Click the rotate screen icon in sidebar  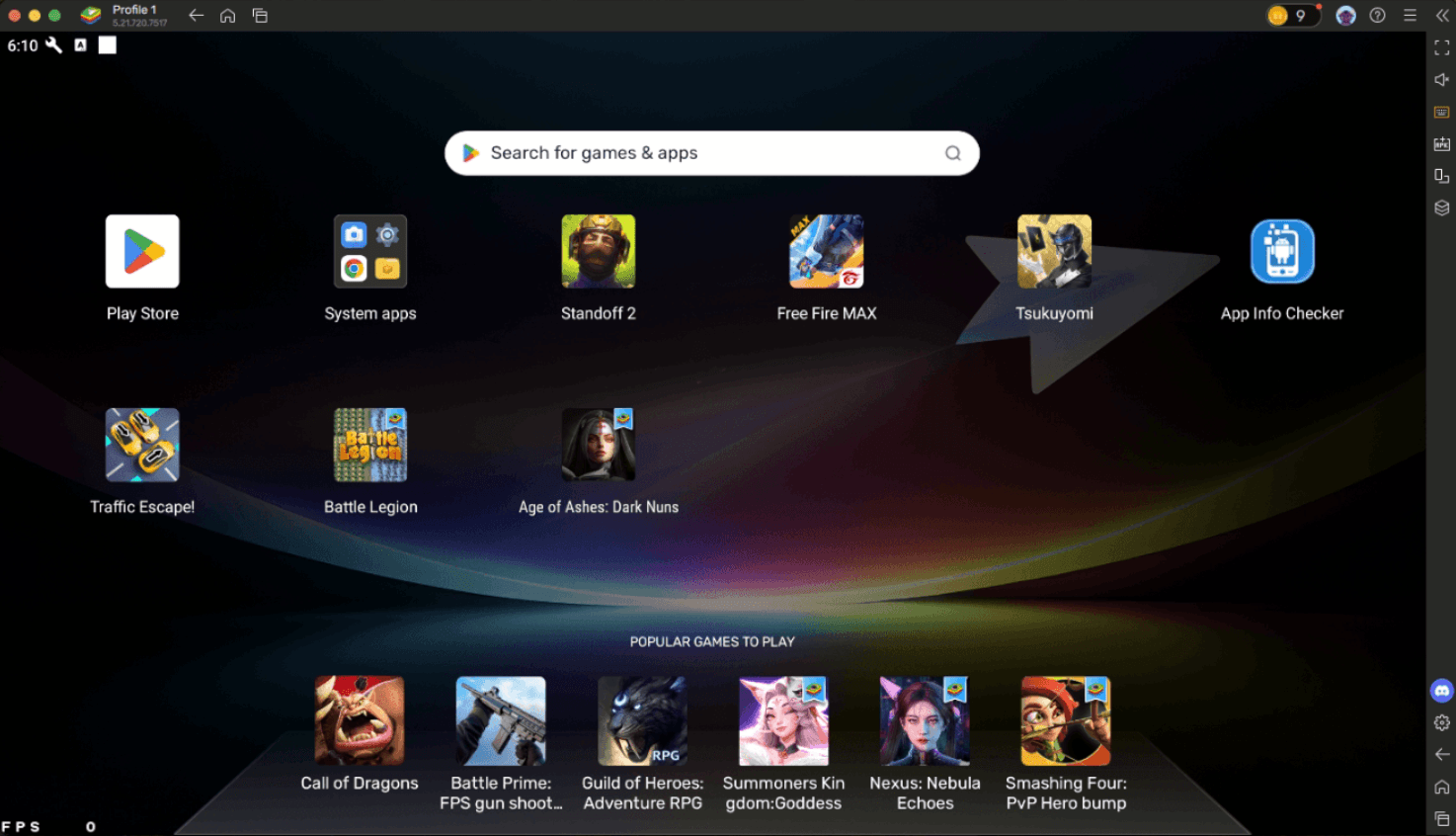1442,176
